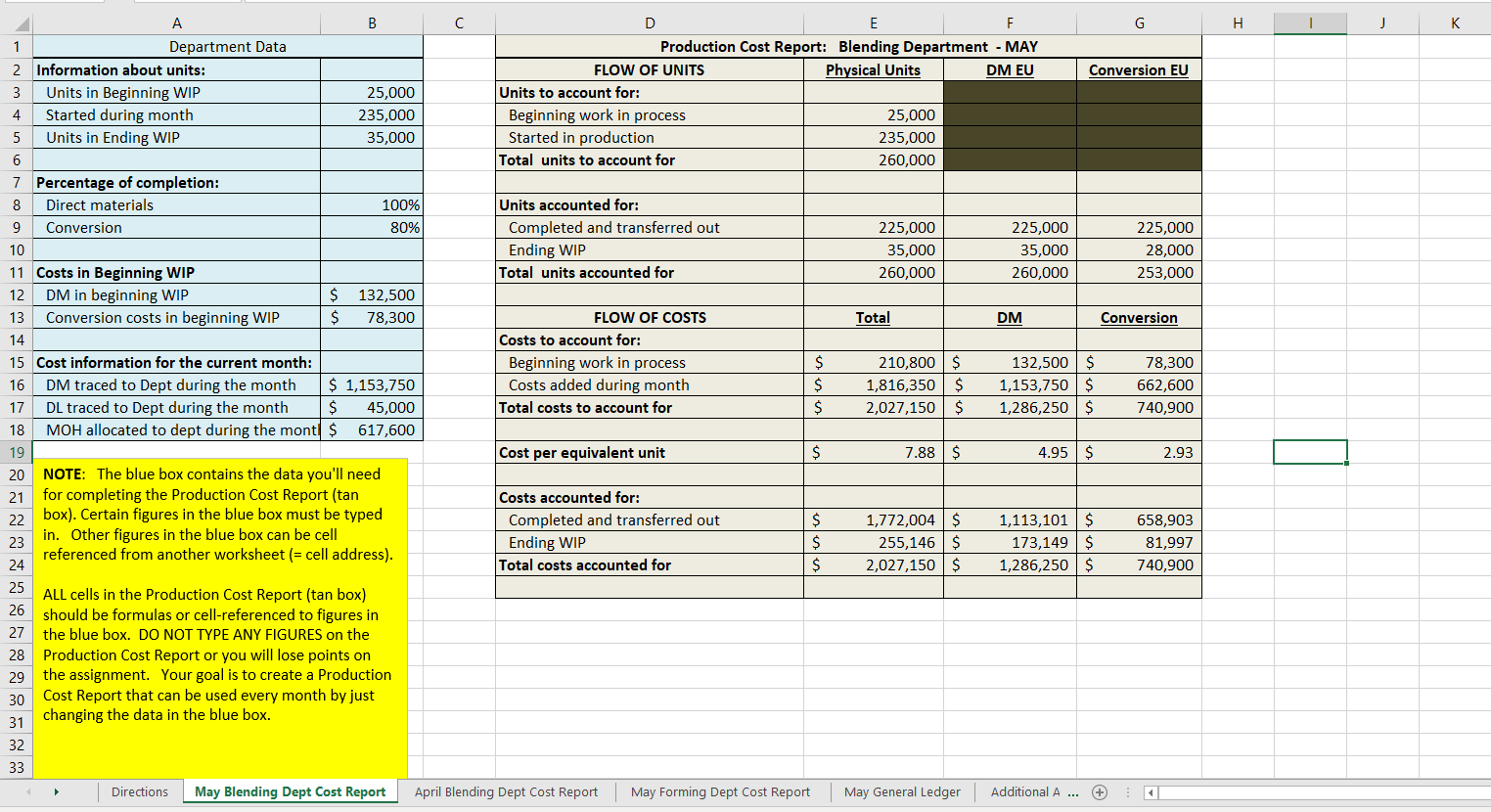Select the 'Information about units:' cell

(176, 69)
